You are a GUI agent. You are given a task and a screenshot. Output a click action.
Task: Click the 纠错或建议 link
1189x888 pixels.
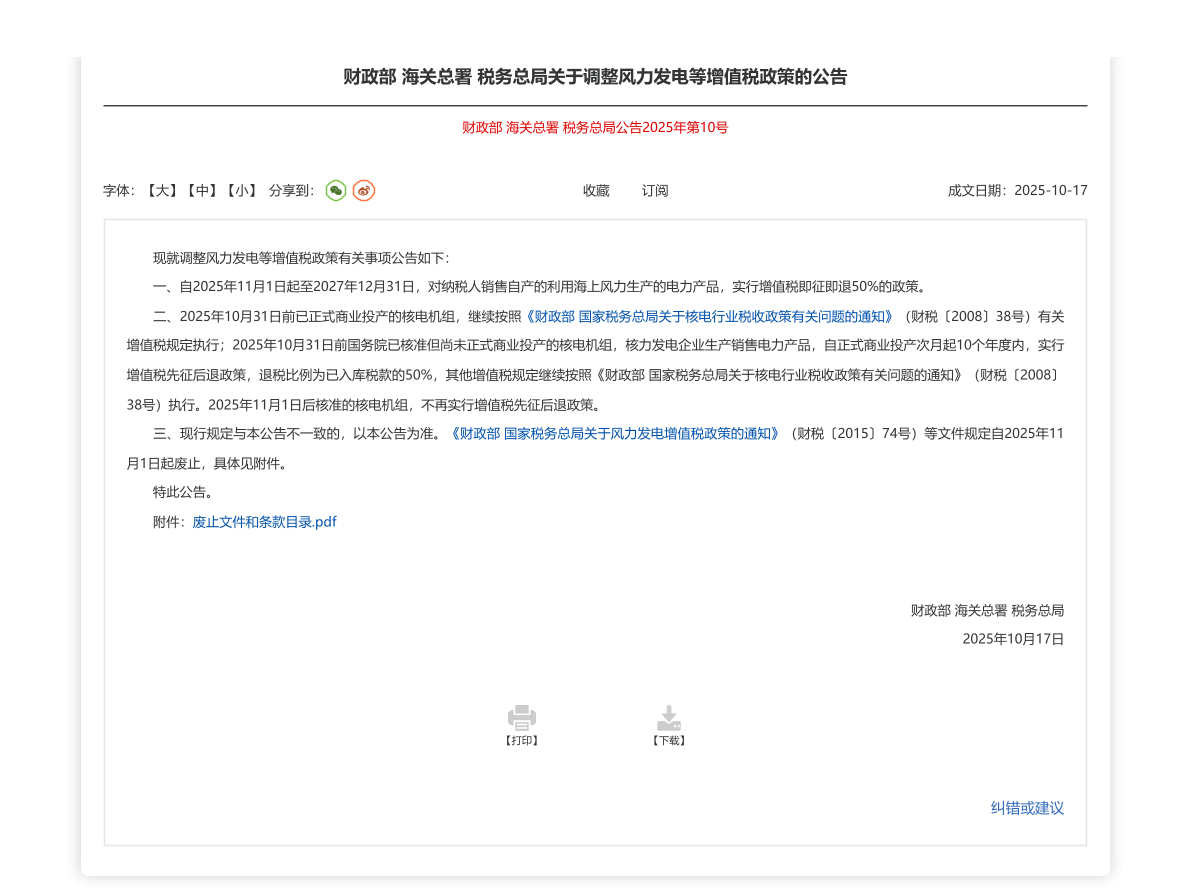tap(1027, 808)
